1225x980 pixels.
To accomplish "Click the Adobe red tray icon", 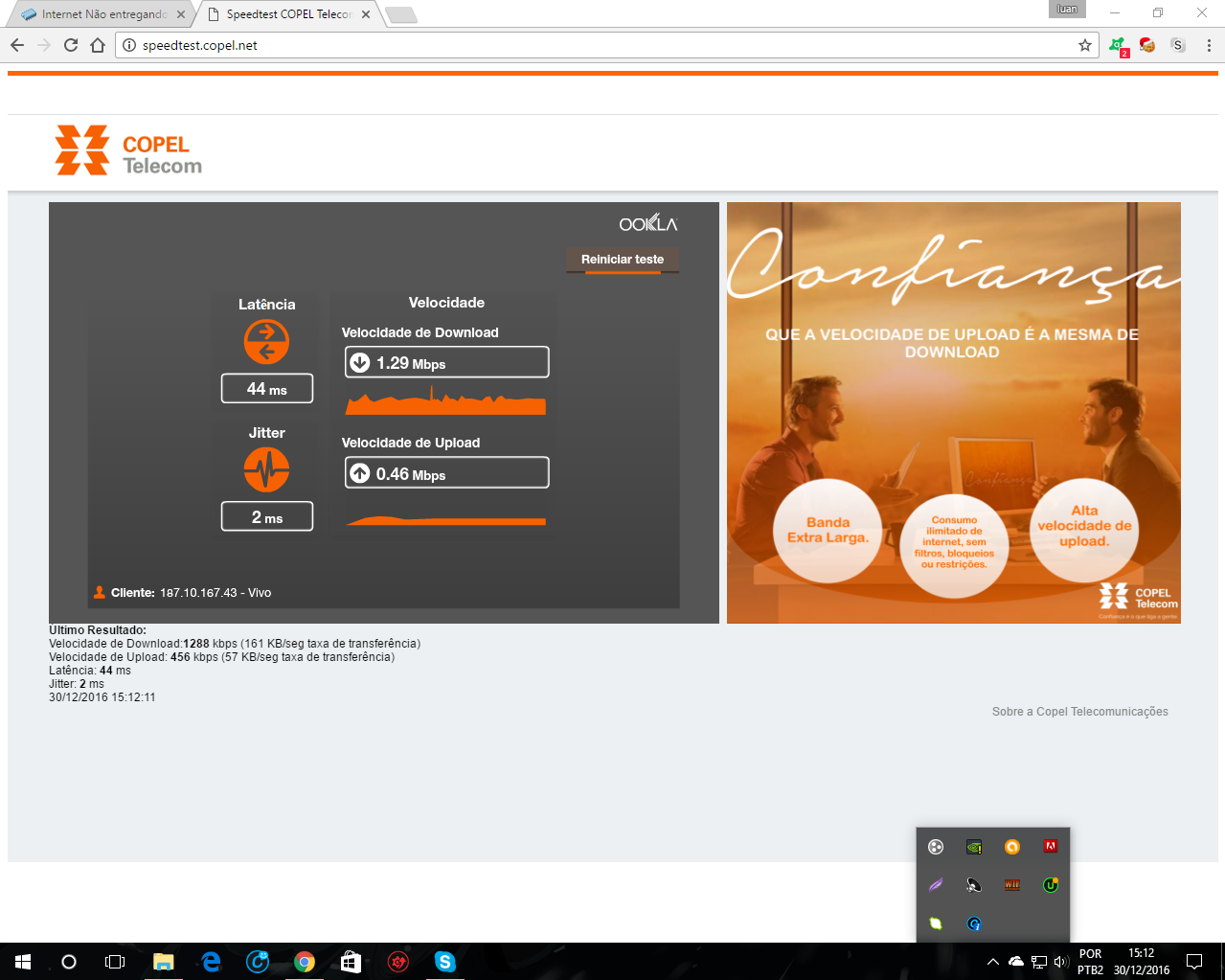I will click(1051, 847).
